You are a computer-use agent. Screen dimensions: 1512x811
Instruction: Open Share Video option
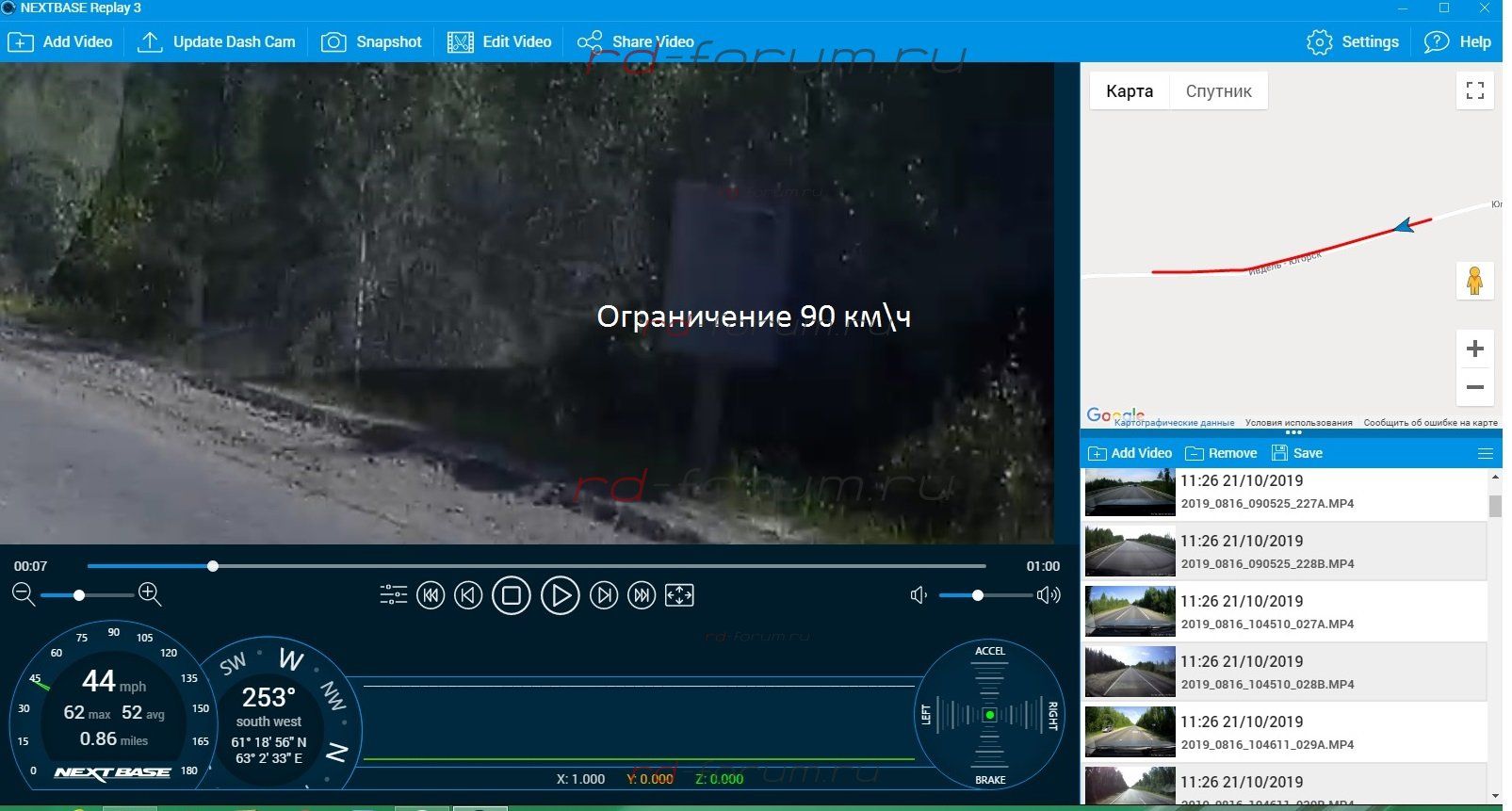tap(636, 42)
